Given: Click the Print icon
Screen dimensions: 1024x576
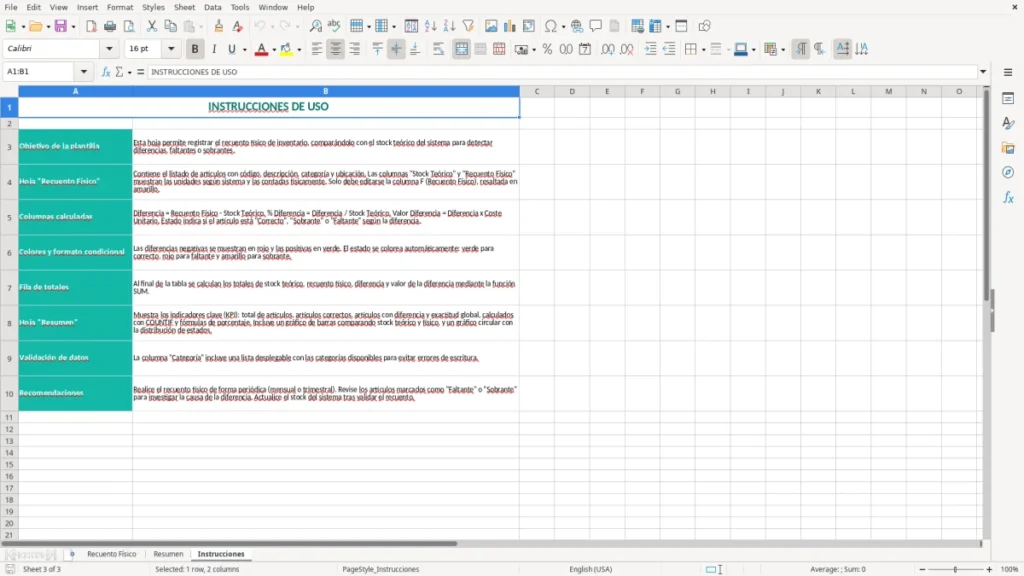Looking at the screenshot, I should (110, 26).
